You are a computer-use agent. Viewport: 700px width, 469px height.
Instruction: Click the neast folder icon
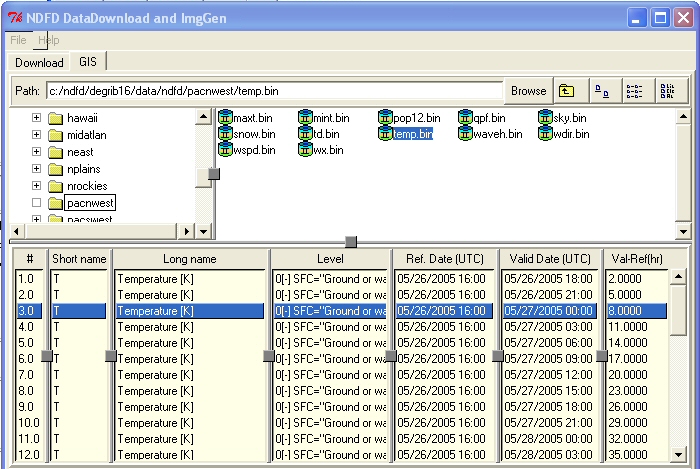click(x=55, y=152)
